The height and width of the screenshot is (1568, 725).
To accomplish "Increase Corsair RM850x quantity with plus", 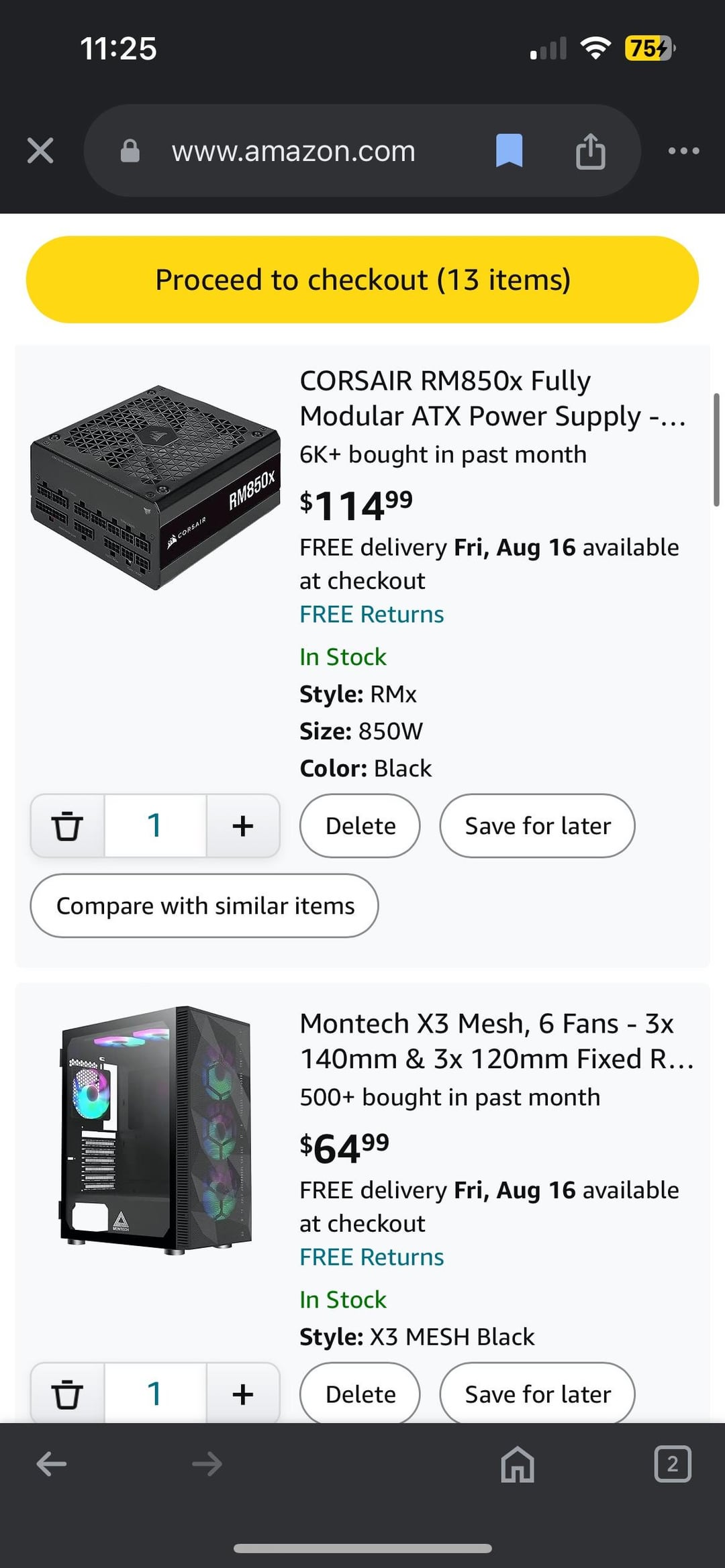I will [243, 826].
